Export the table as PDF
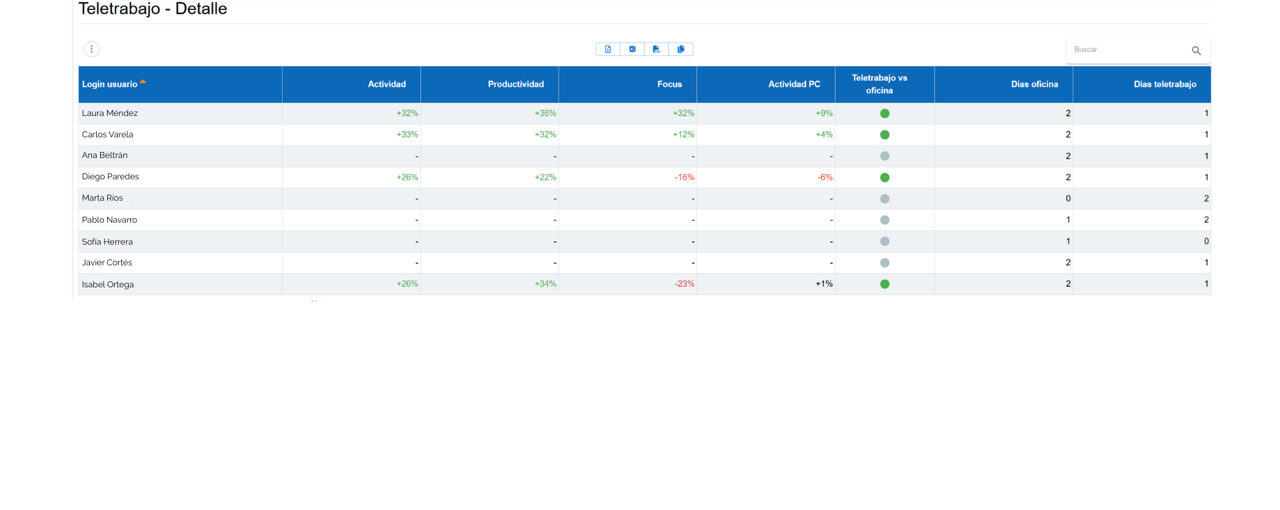 point(608,49)
